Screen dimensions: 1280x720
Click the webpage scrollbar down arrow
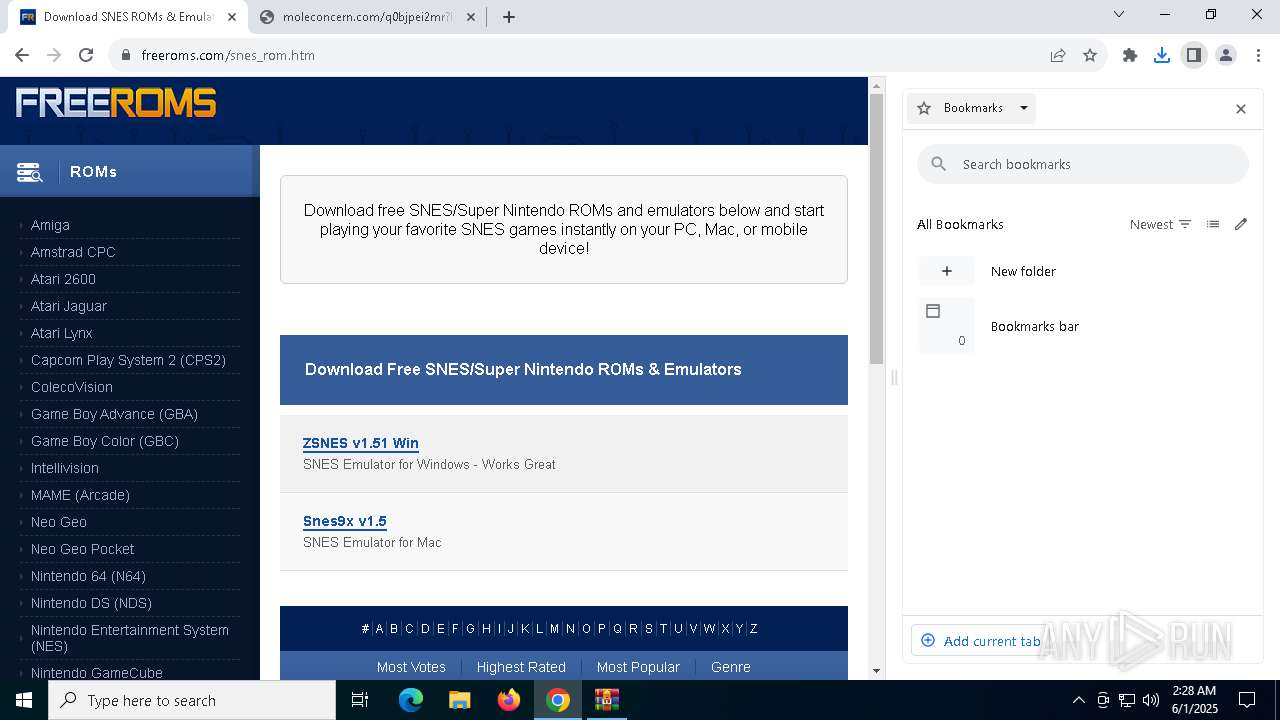coord(877,672)
